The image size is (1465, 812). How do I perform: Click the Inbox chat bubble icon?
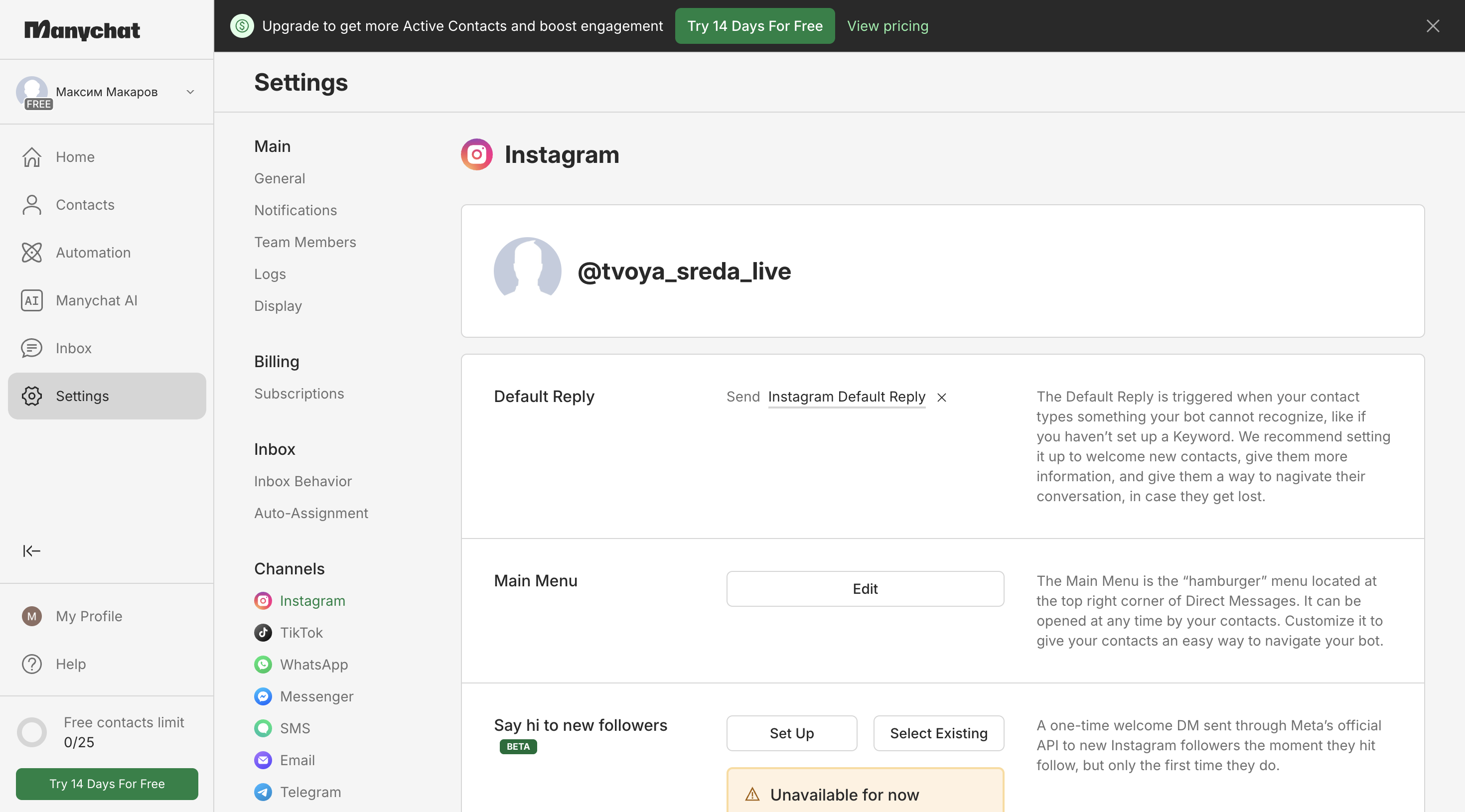pyautogui.click(x=32, y=348)
